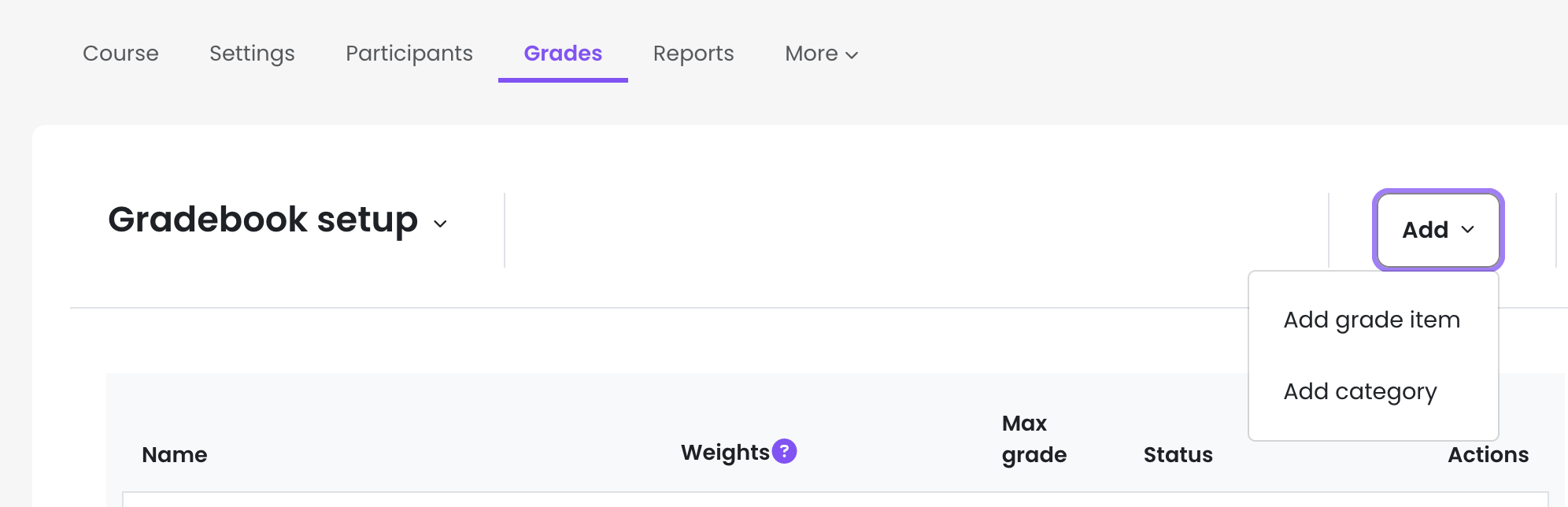1568x507 pixels.
Task: Click the Actions column header
Action: 1488,455
